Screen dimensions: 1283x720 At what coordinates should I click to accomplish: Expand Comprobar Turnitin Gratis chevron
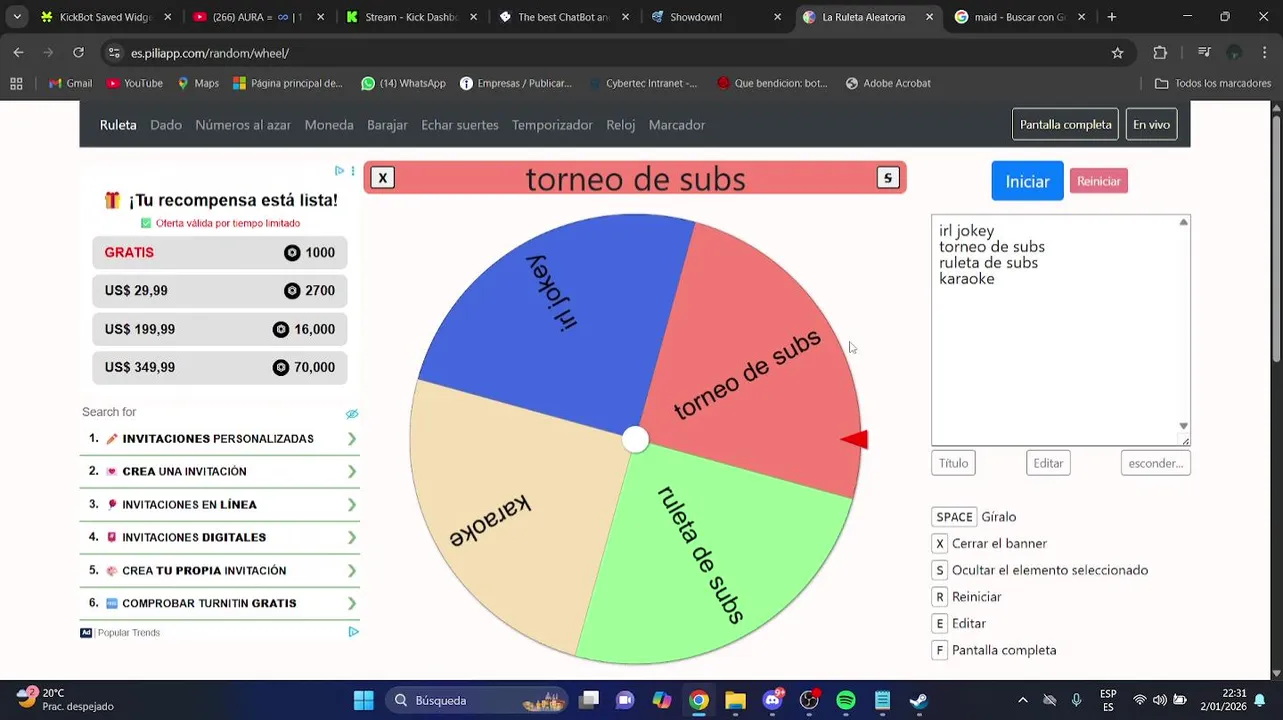coord(352,604)
